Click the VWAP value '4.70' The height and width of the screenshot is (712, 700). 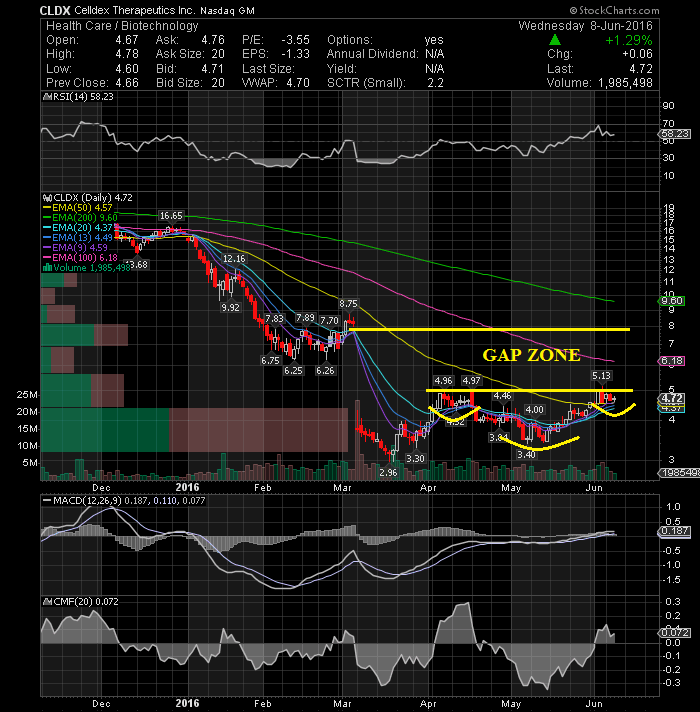coord(298,83)
